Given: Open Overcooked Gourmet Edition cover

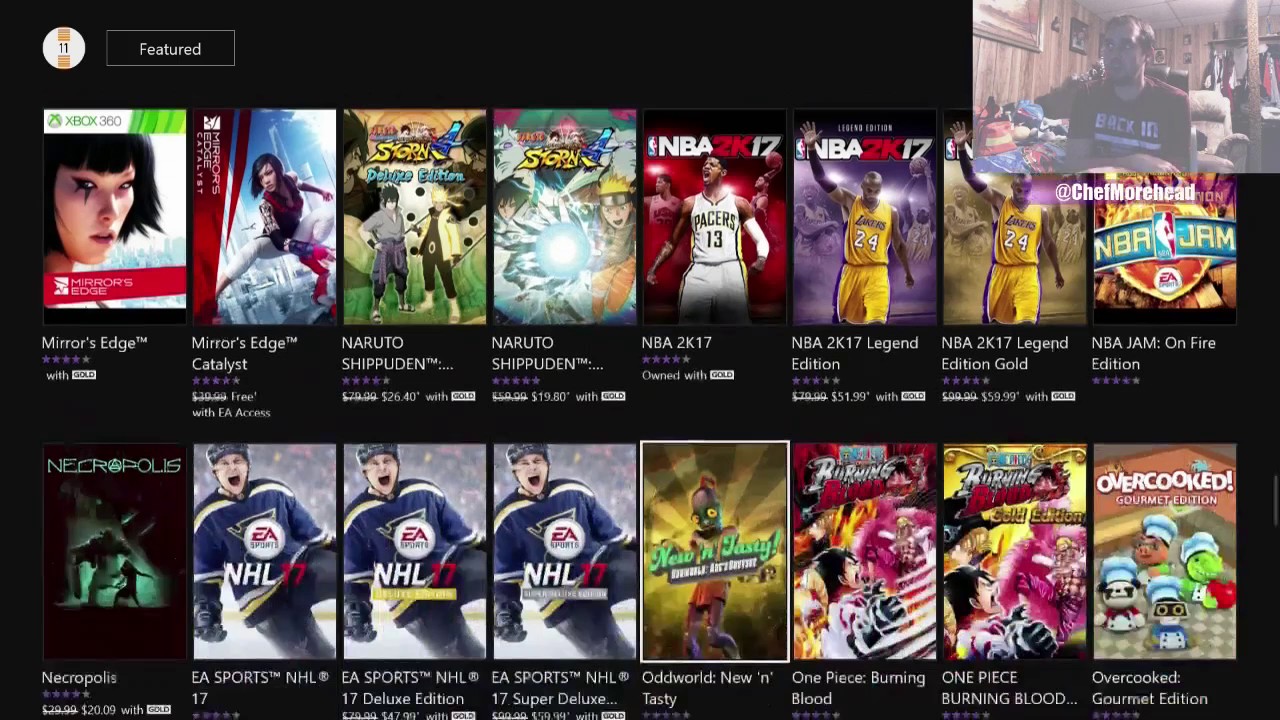Looking at the screenshot, I should [x=1165, y=552].
